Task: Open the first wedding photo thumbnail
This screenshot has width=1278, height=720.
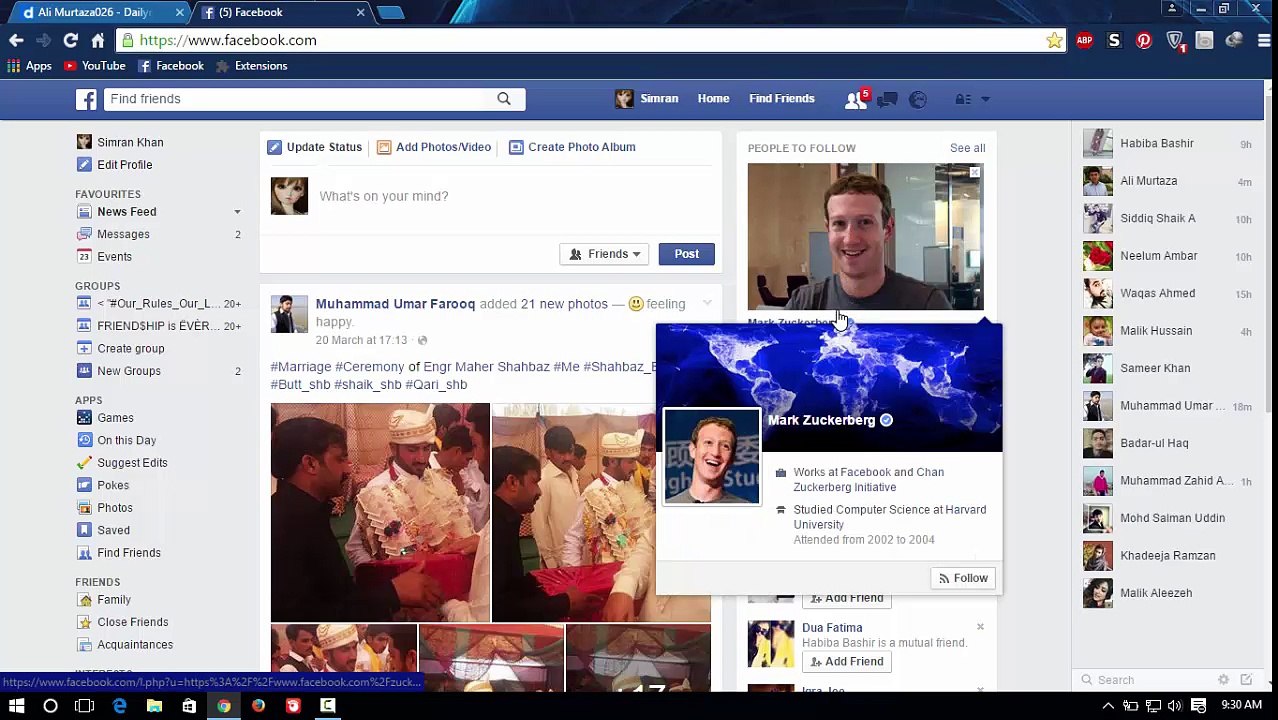Action: pos(380,512)
